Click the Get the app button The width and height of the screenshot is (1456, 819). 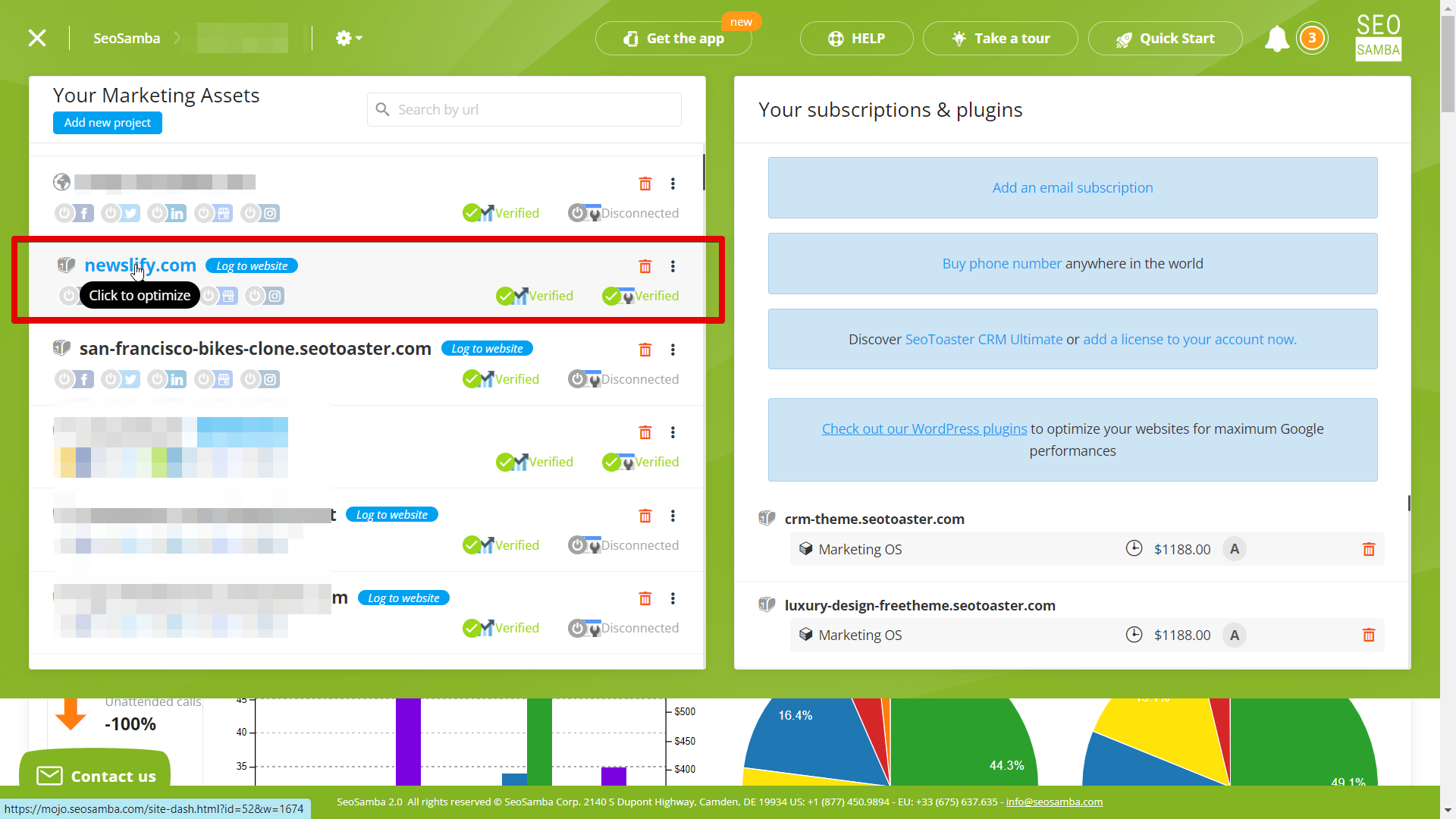(x=673, y=39)
